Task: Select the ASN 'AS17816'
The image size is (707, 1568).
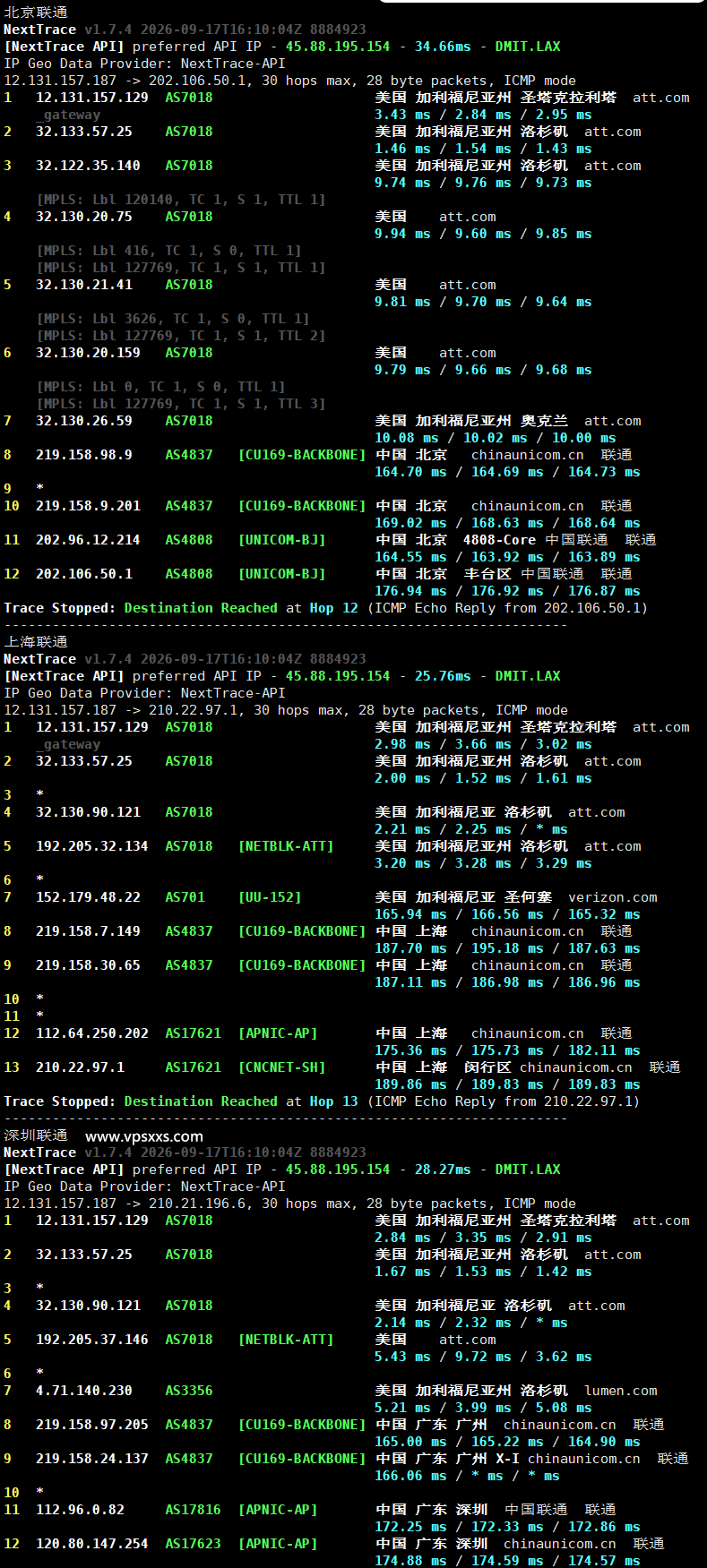Action: 193,1510
